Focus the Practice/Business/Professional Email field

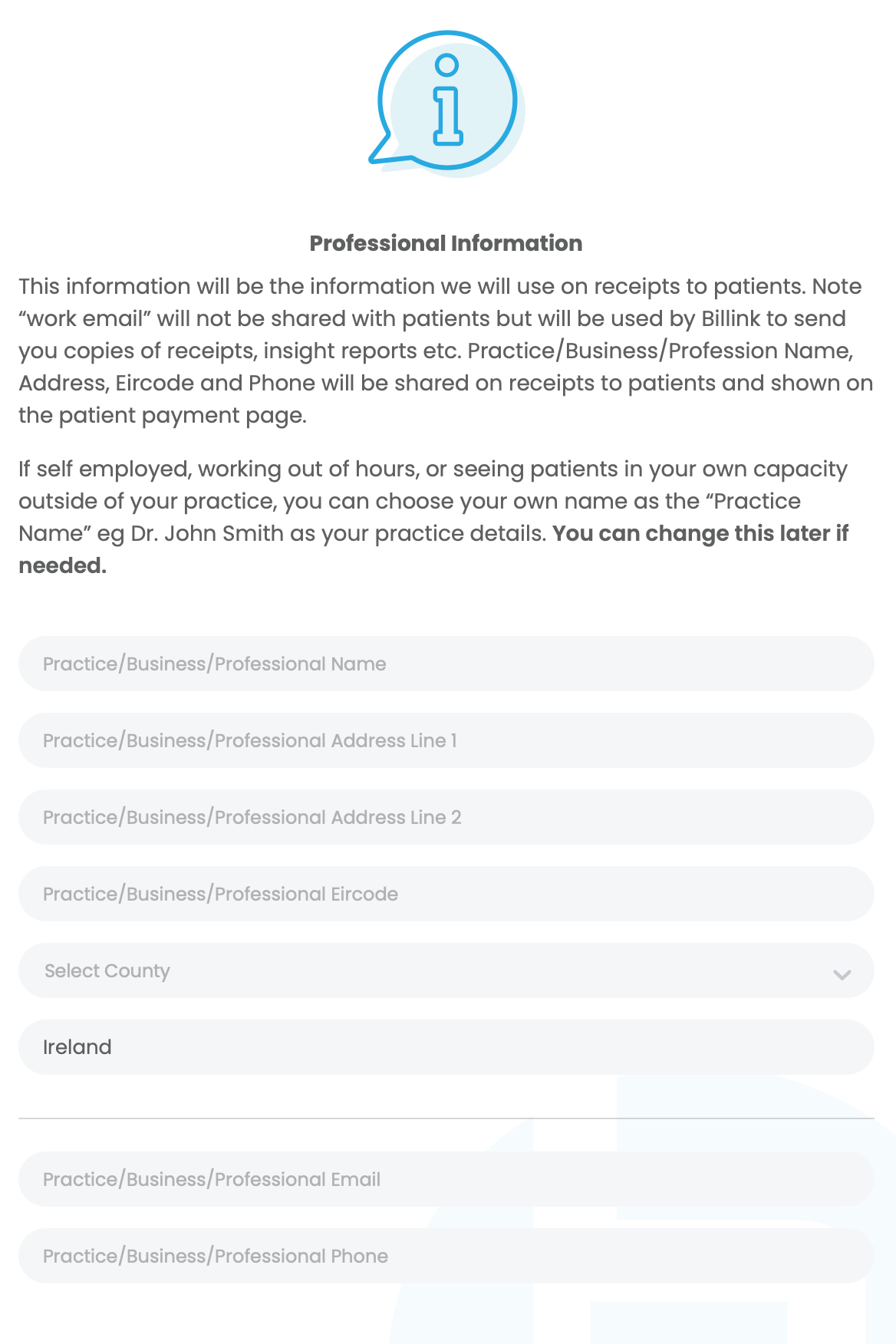tap(445, 1179)
